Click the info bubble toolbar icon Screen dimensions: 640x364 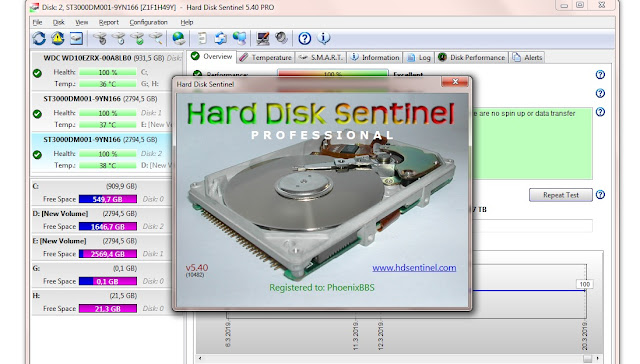point(324,38)
